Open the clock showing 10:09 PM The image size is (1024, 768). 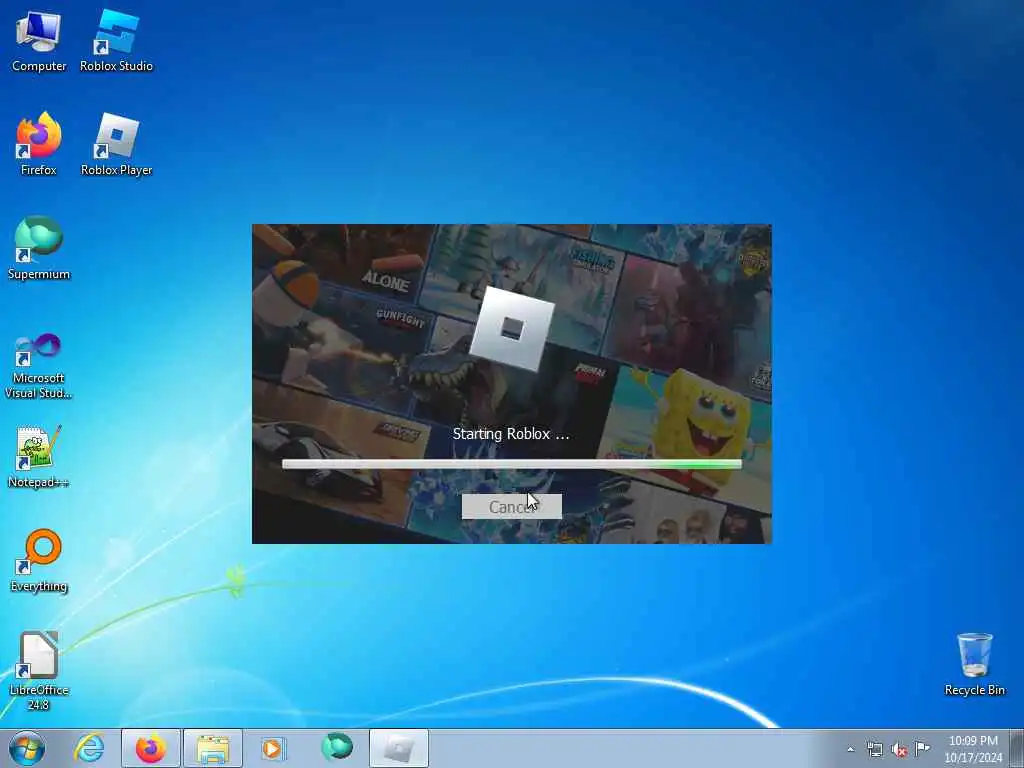973,749
